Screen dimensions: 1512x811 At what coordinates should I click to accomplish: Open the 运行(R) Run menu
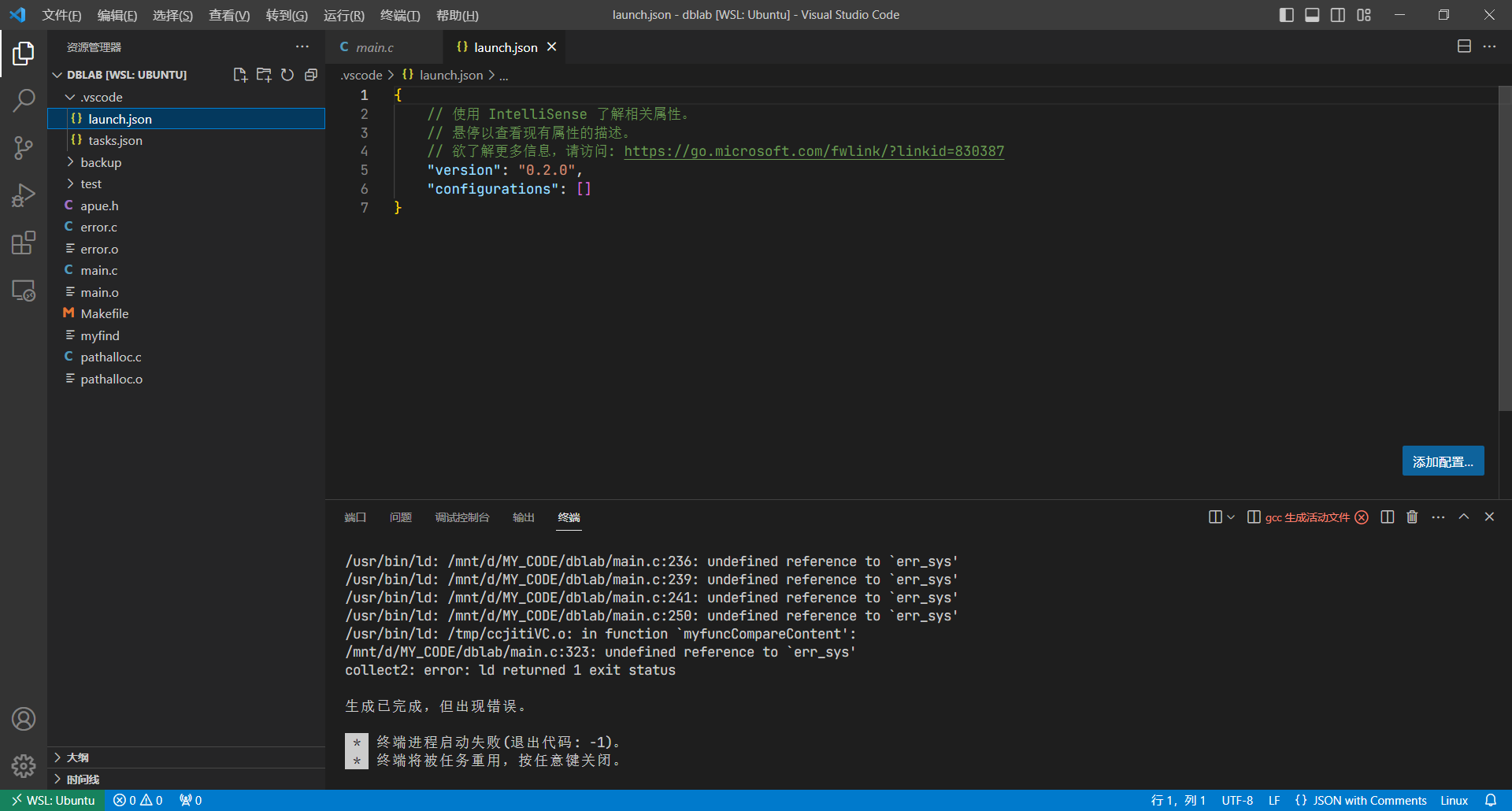[344, 15]
